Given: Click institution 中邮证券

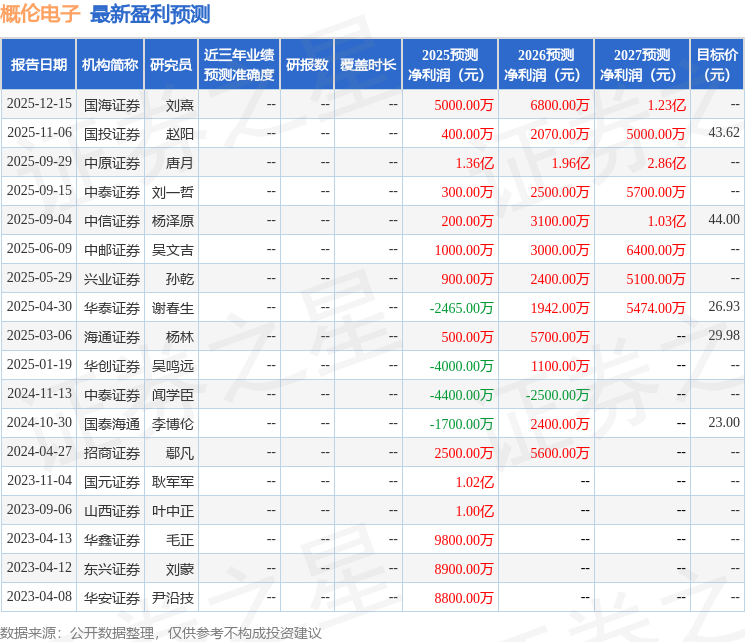Looking at the screenshot, I should [112, 250].
